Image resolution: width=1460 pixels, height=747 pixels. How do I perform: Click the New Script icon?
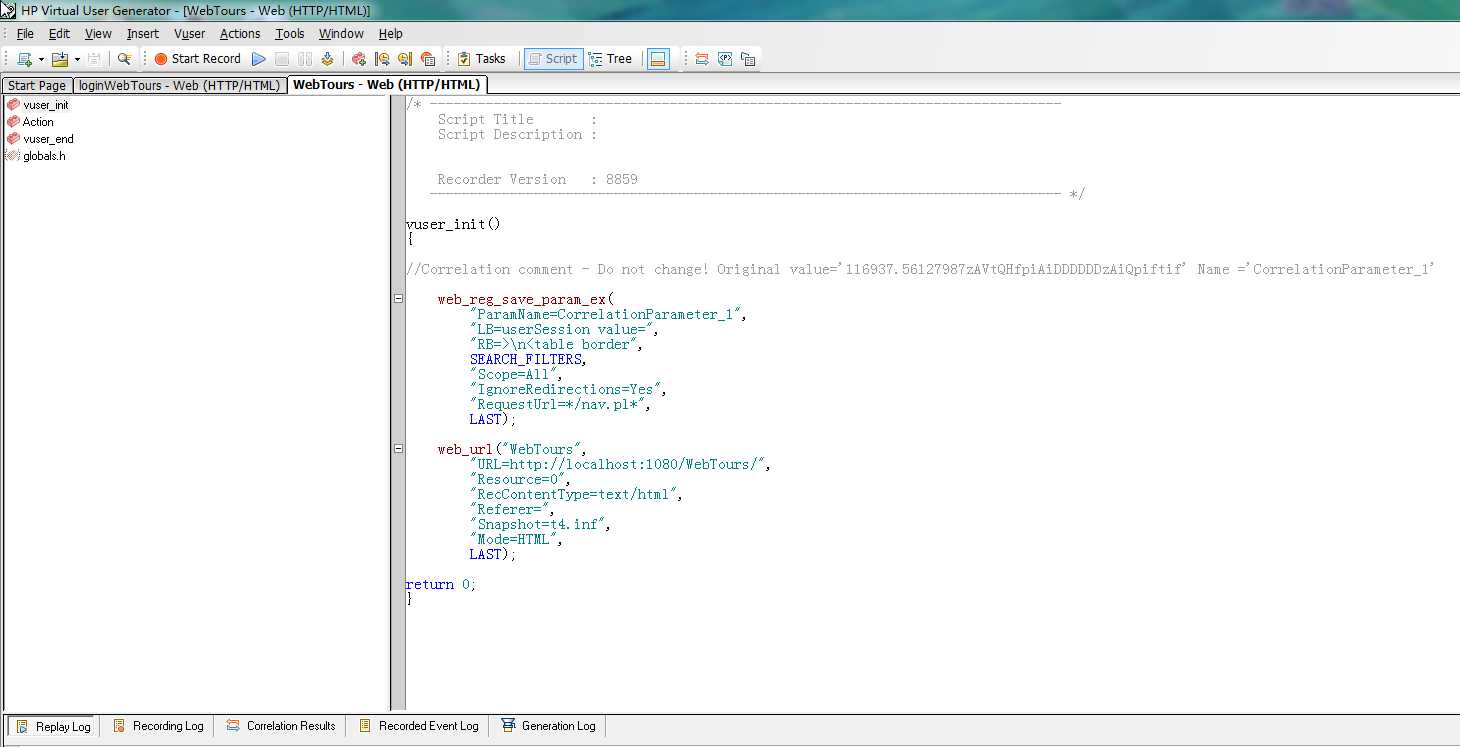(24, 59)
